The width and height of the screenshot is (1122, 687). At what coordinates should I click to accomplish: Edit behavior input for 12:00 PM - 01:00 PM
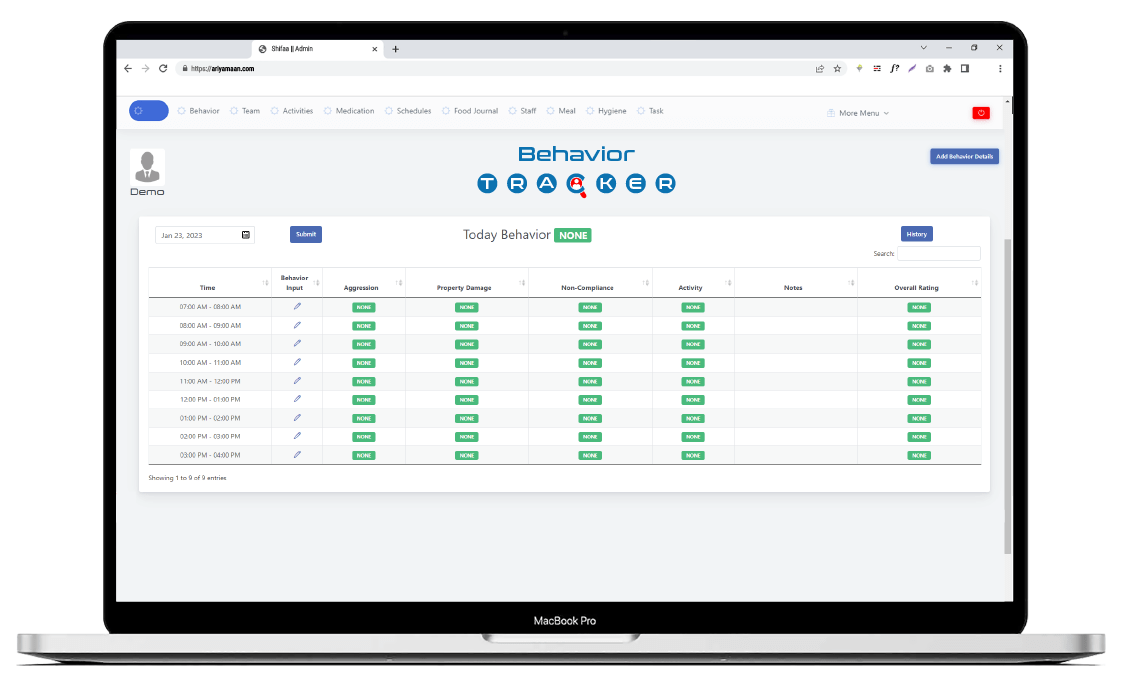(x=297, y=399)
